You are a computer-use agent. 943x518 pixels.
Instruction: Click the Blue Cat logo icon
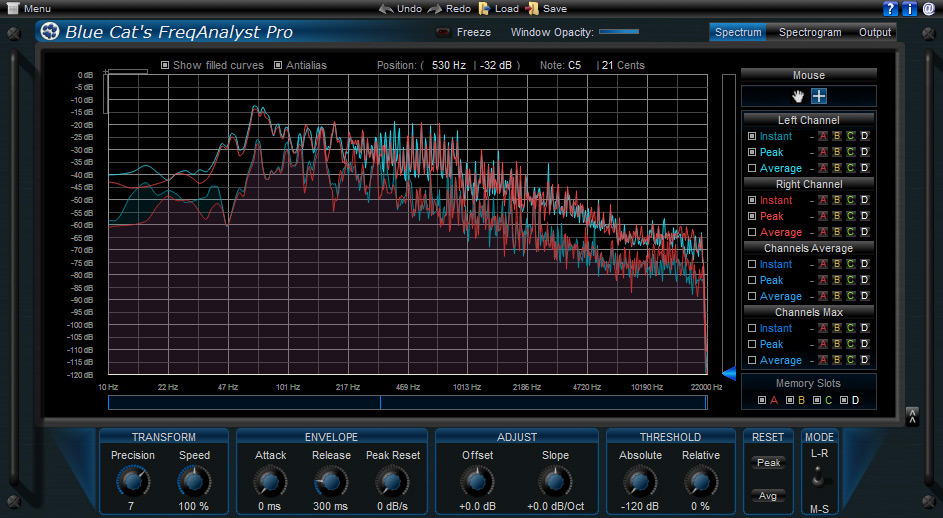coord(50,32)
